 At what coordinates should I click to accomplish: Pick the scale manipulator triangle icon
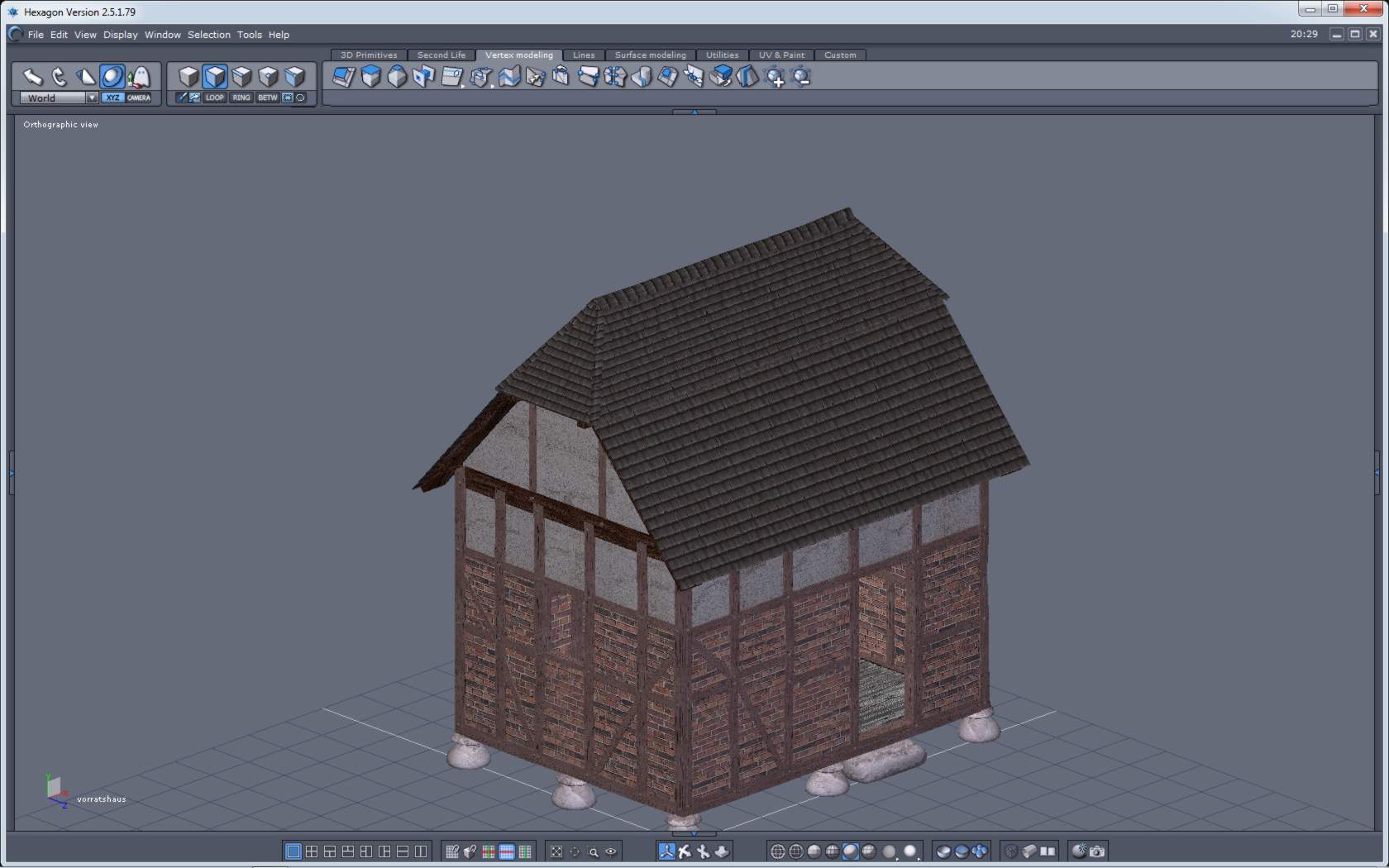(x=85, y=77)
